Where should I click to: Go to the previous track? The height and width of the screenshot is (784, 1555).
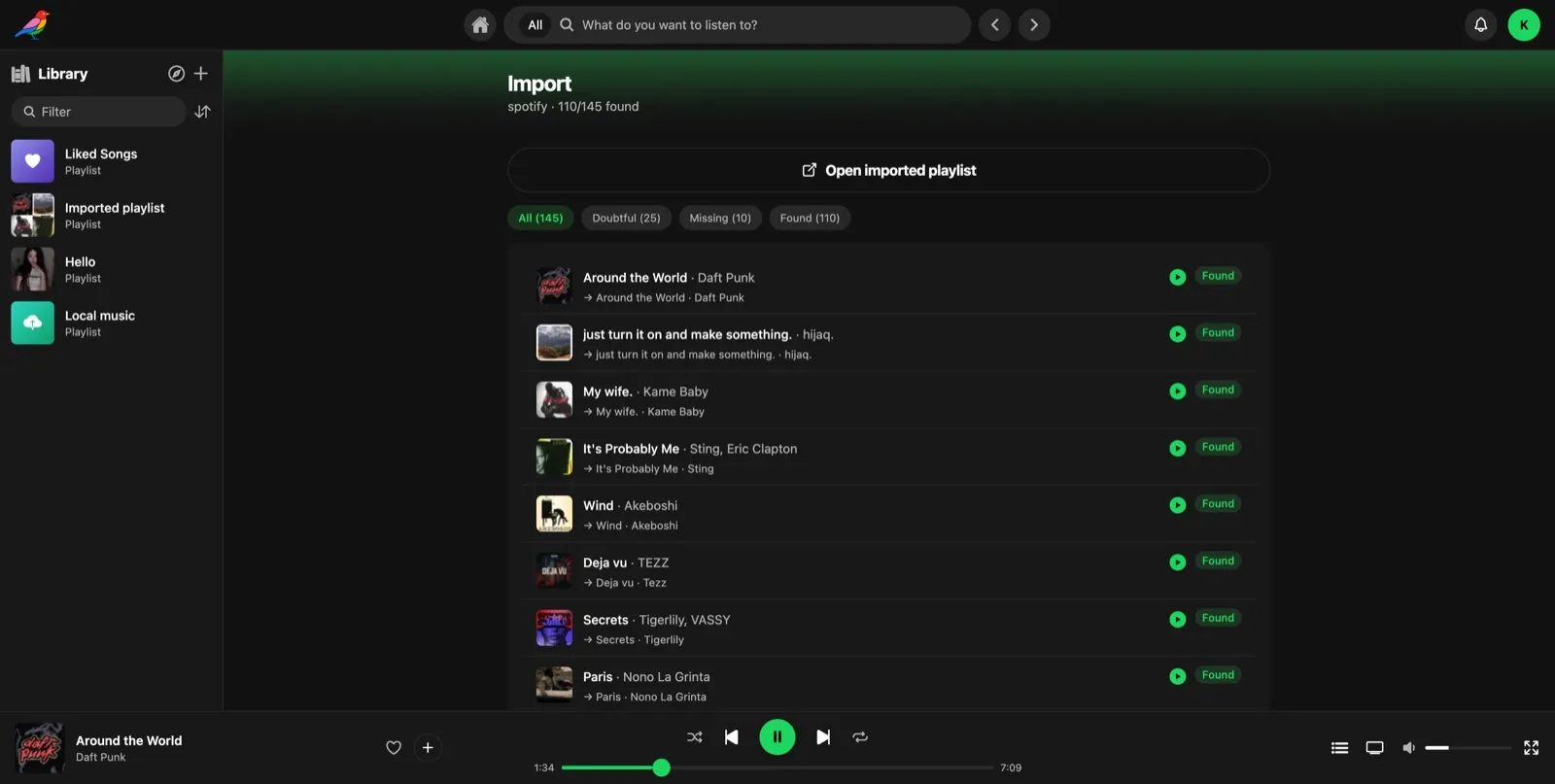[732, 737]
